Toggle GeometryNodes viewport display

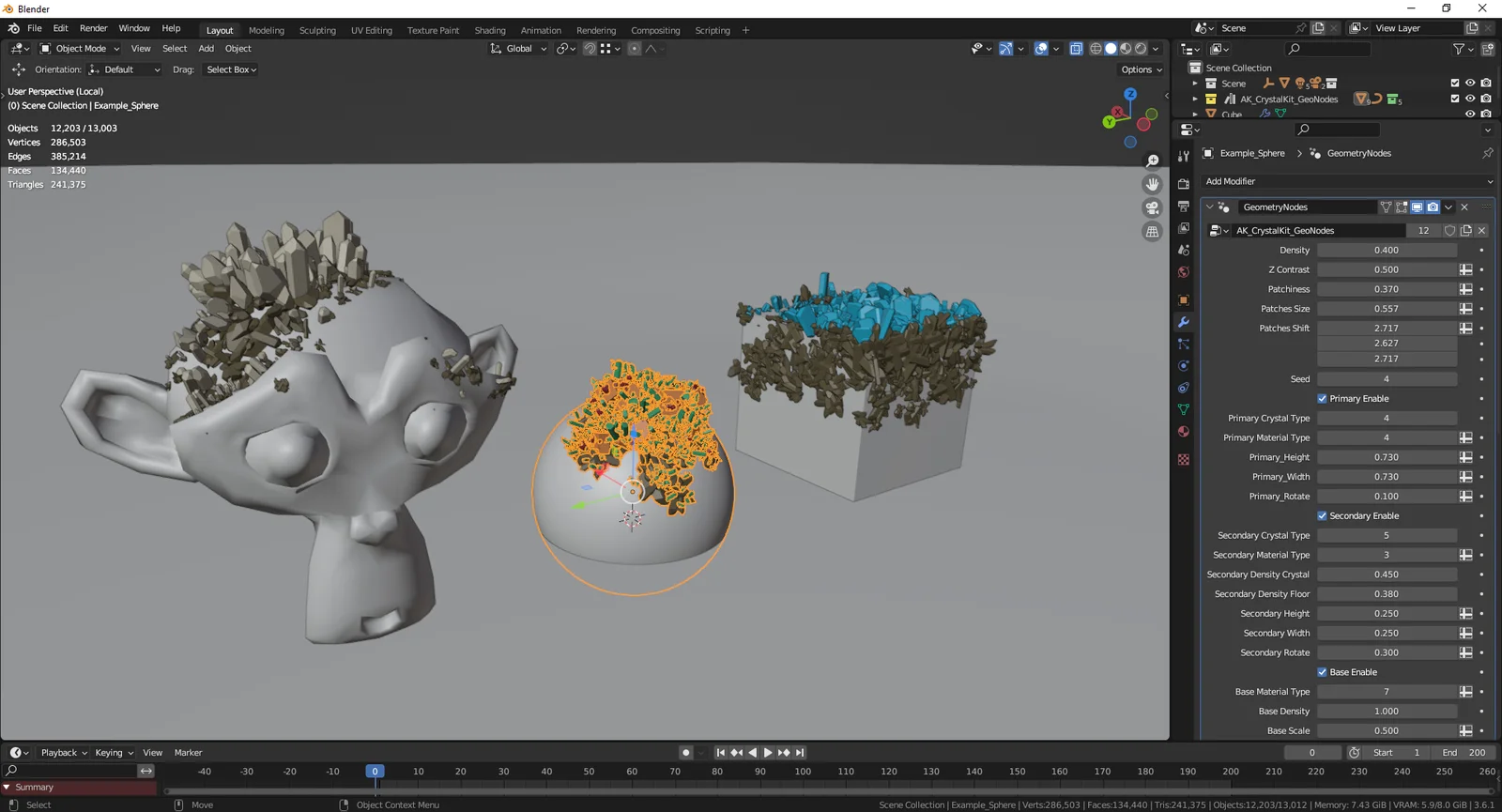(1417, 207)
